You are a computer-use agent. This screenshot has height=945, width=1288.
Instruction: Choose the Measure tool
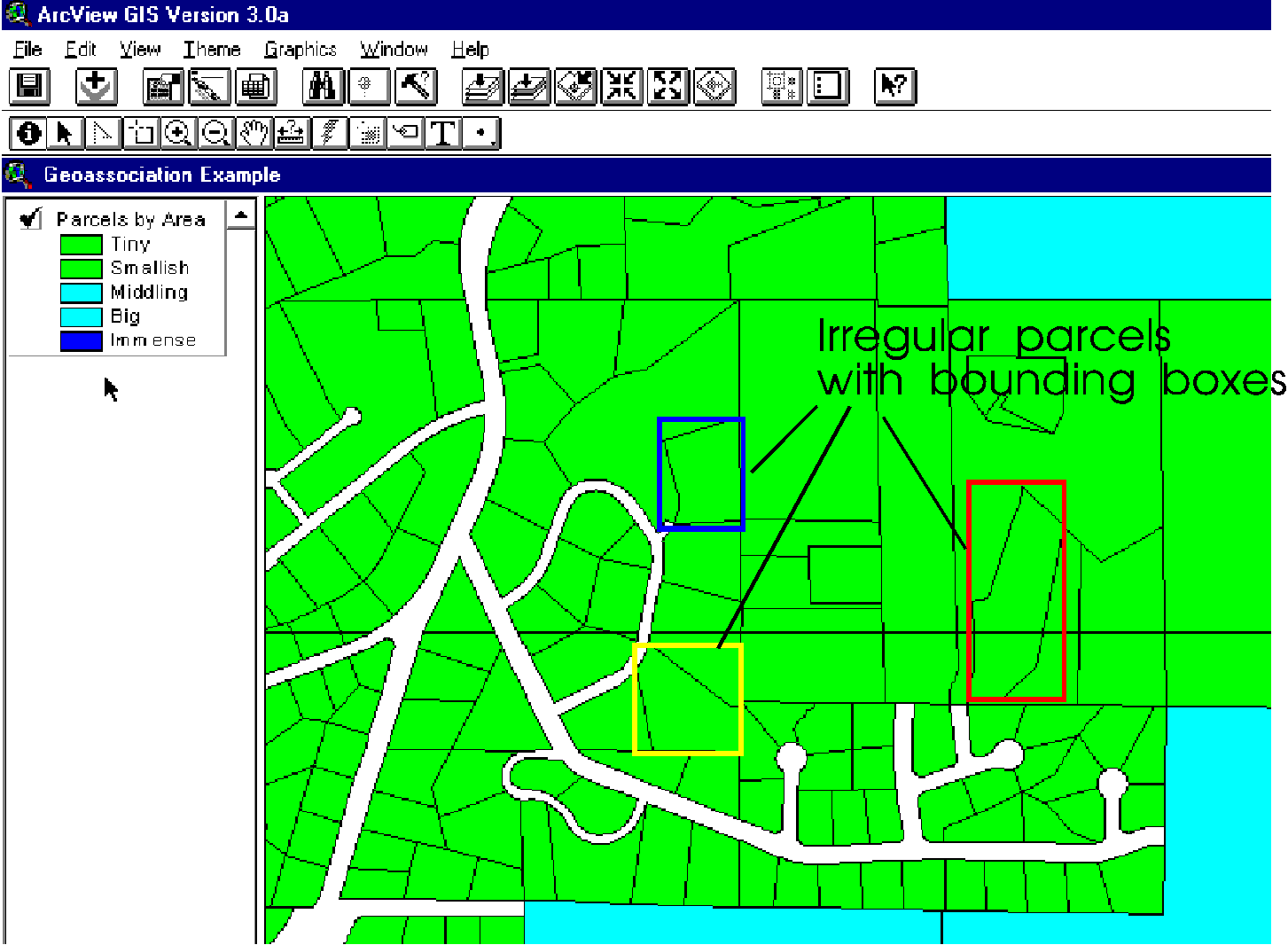point(291,132)
